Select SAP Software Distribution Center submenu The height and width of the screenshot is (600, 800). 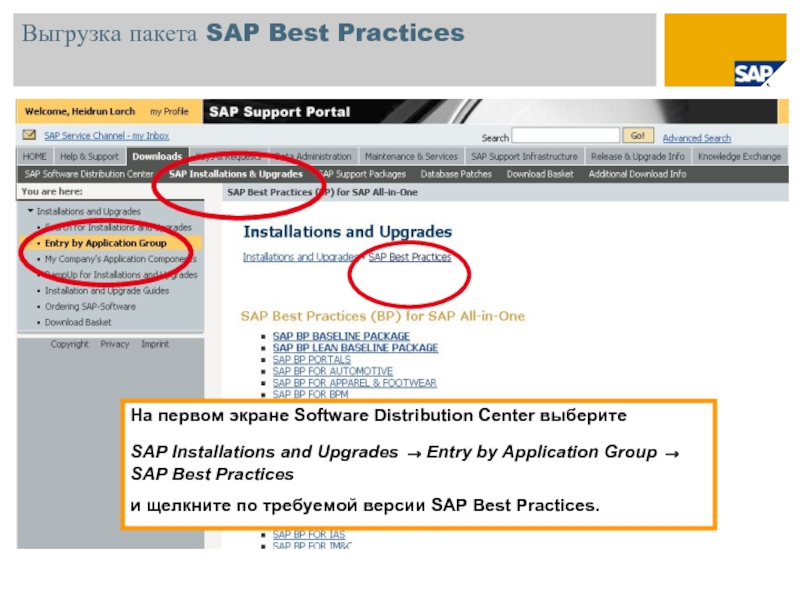(x=89, y=174)
